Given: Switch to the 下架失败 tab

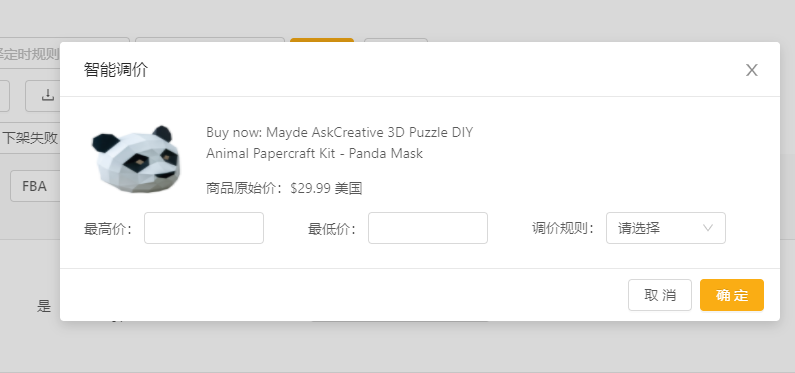Looking at the screenshot, I should pos(30,138).
